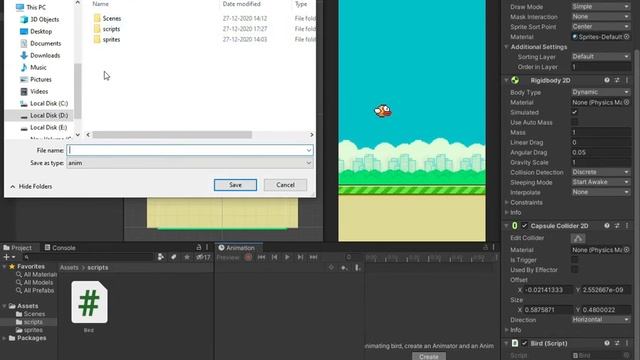Open the Draw Mode dropdown

600,7
